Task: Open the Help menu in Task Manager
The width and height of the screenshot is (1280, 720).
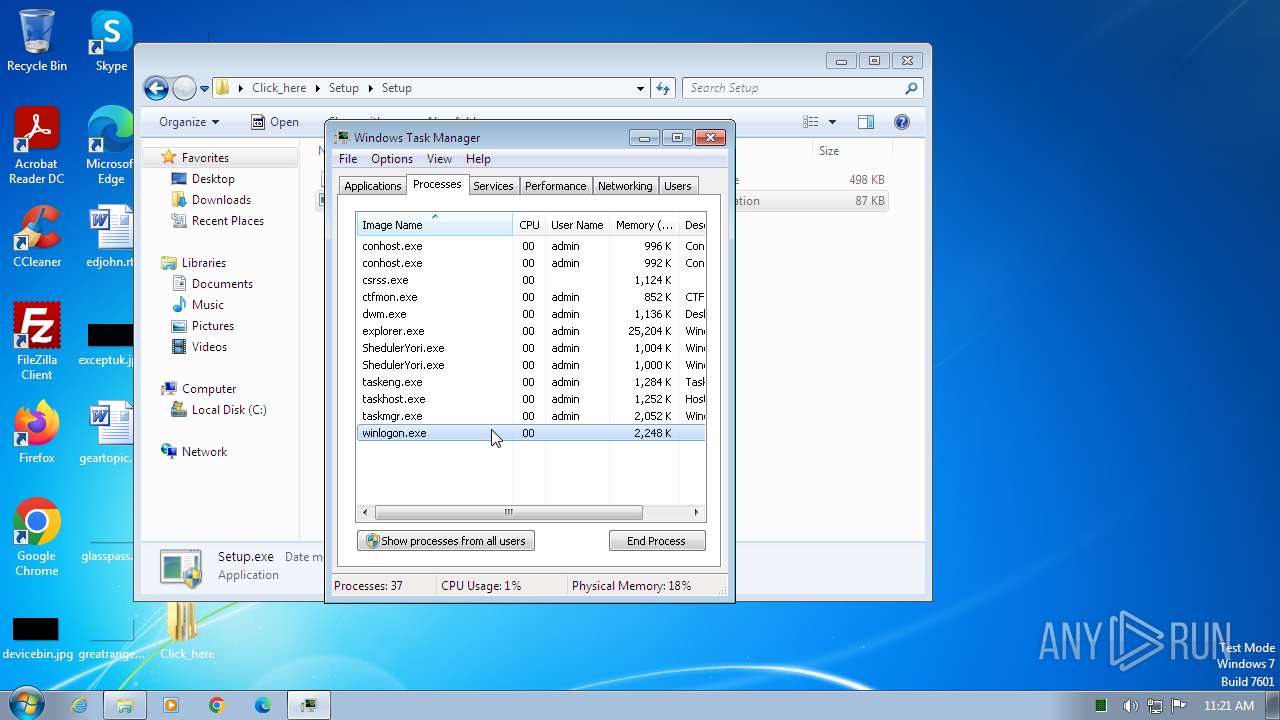Action: click(x=478, y=159)
